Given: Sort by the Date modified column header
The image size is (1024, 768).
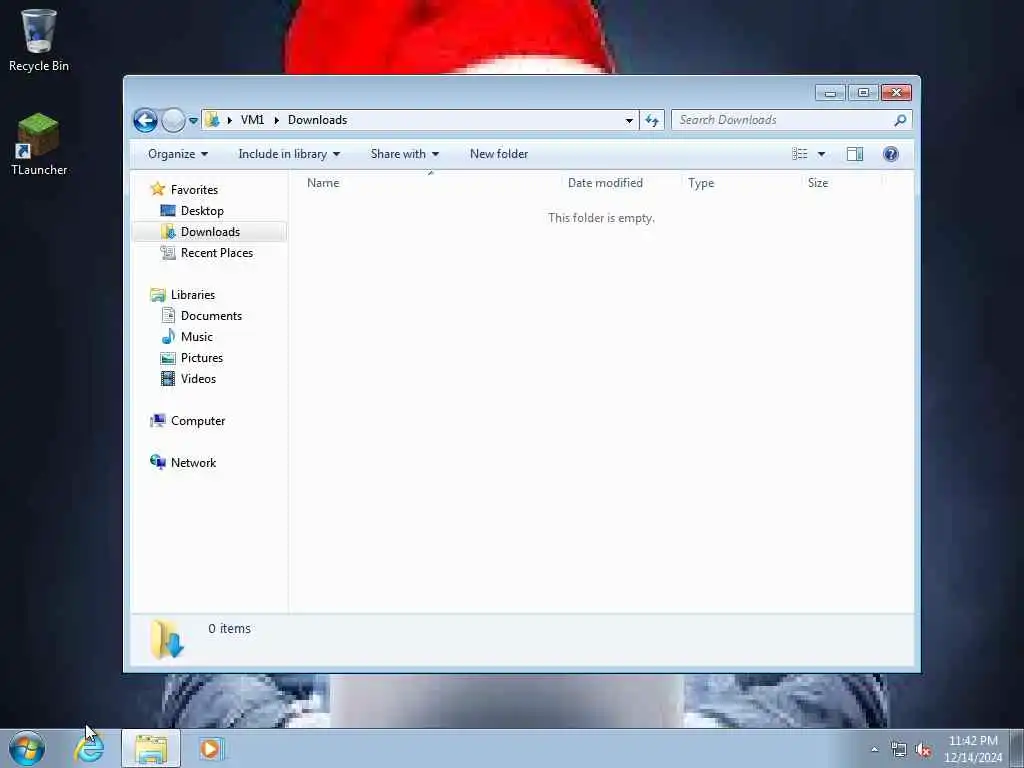Looking at the screenshot, I should coord(620,183).
